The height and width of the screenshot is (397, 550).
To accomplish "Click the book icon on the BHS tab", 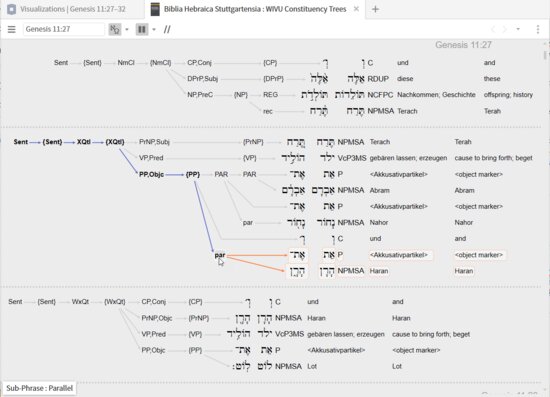I will click(155, 9).
